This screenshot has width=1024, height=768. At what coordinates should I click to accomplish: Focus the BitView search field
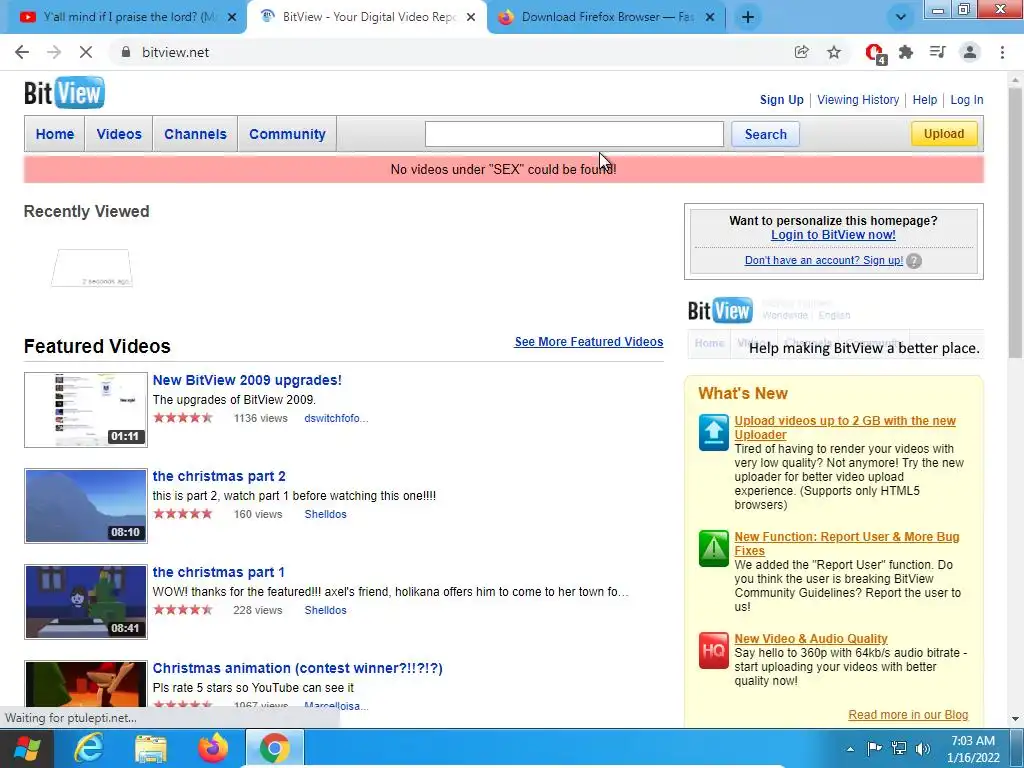[x=574, y=134]
